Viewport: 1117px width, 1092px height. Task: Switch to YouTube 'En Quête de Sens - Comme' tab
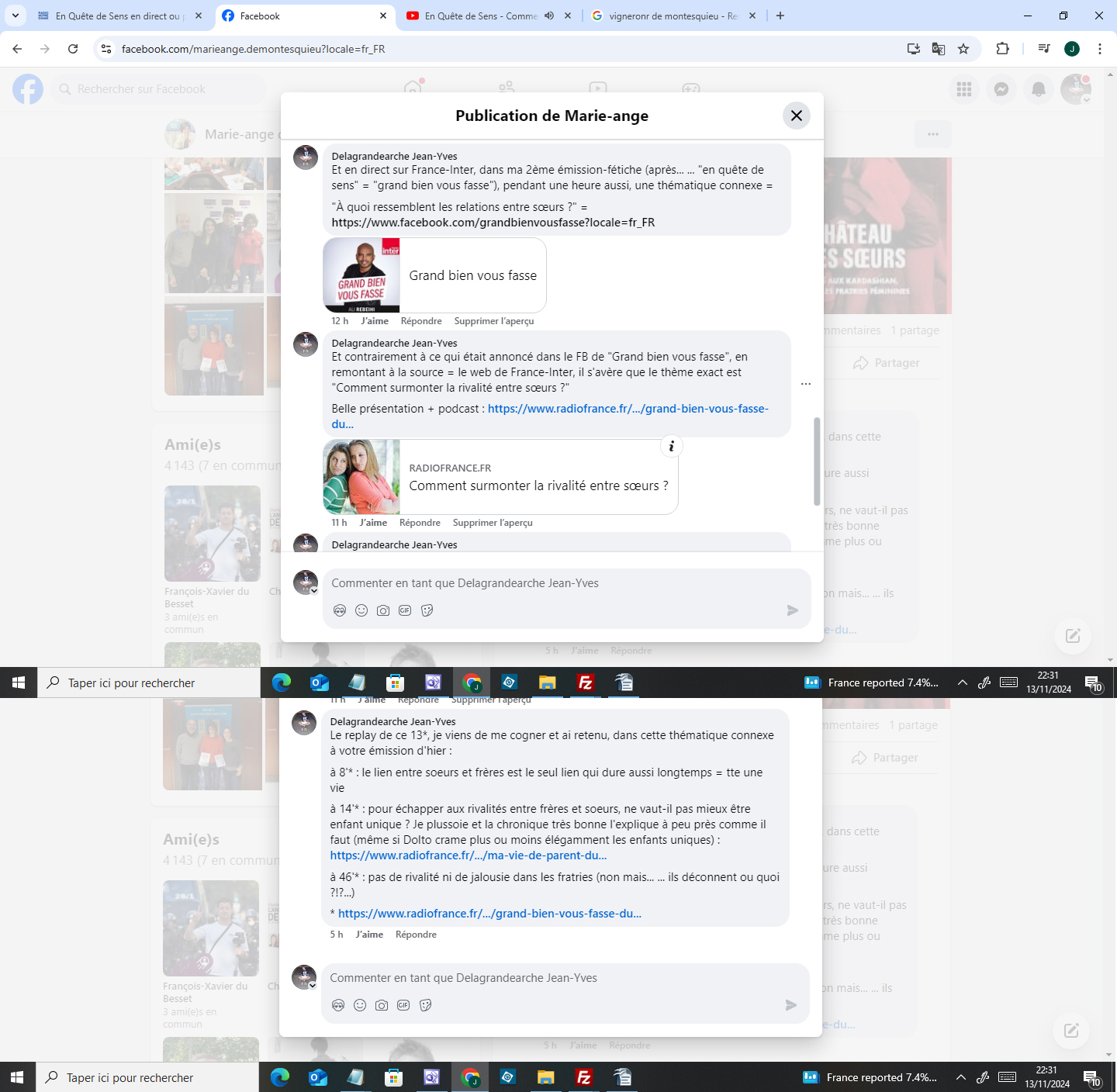[x=481, y=16]
